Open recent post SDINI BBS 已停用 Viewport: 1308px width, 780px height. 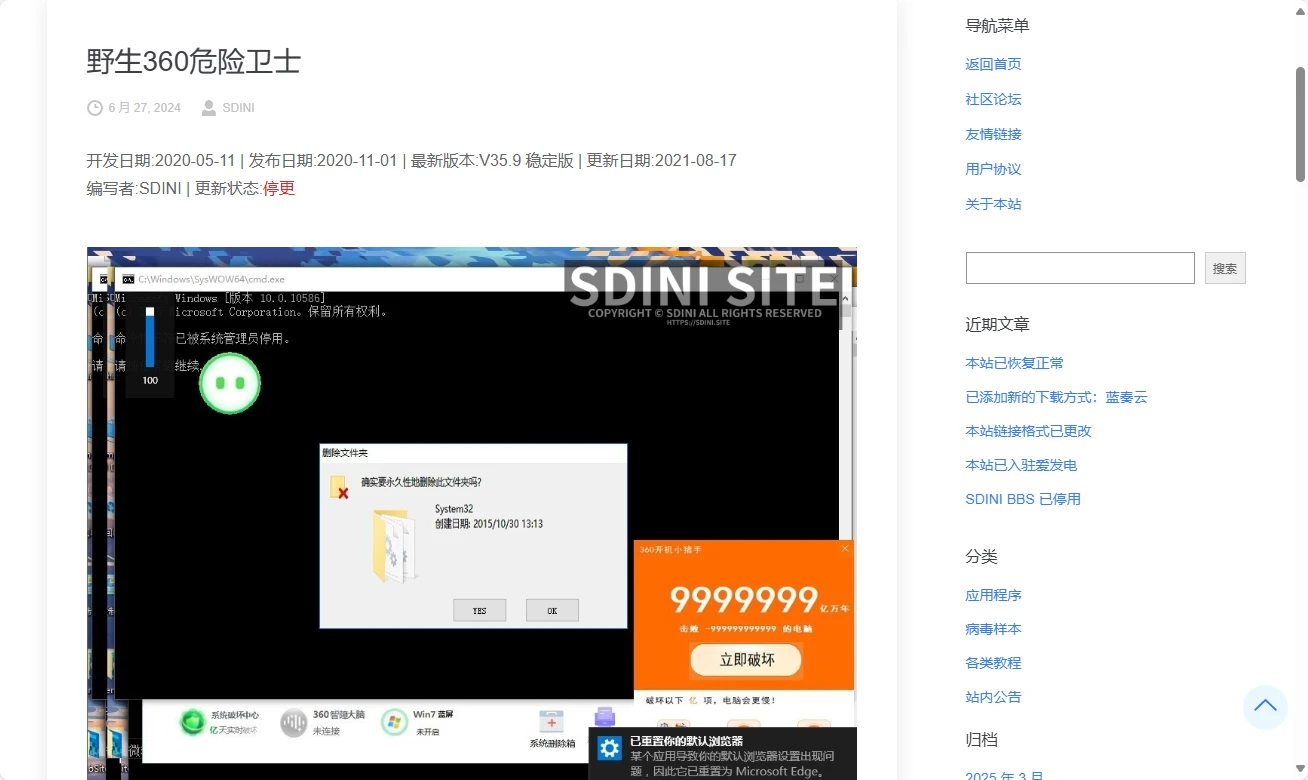coord(1023,499)
